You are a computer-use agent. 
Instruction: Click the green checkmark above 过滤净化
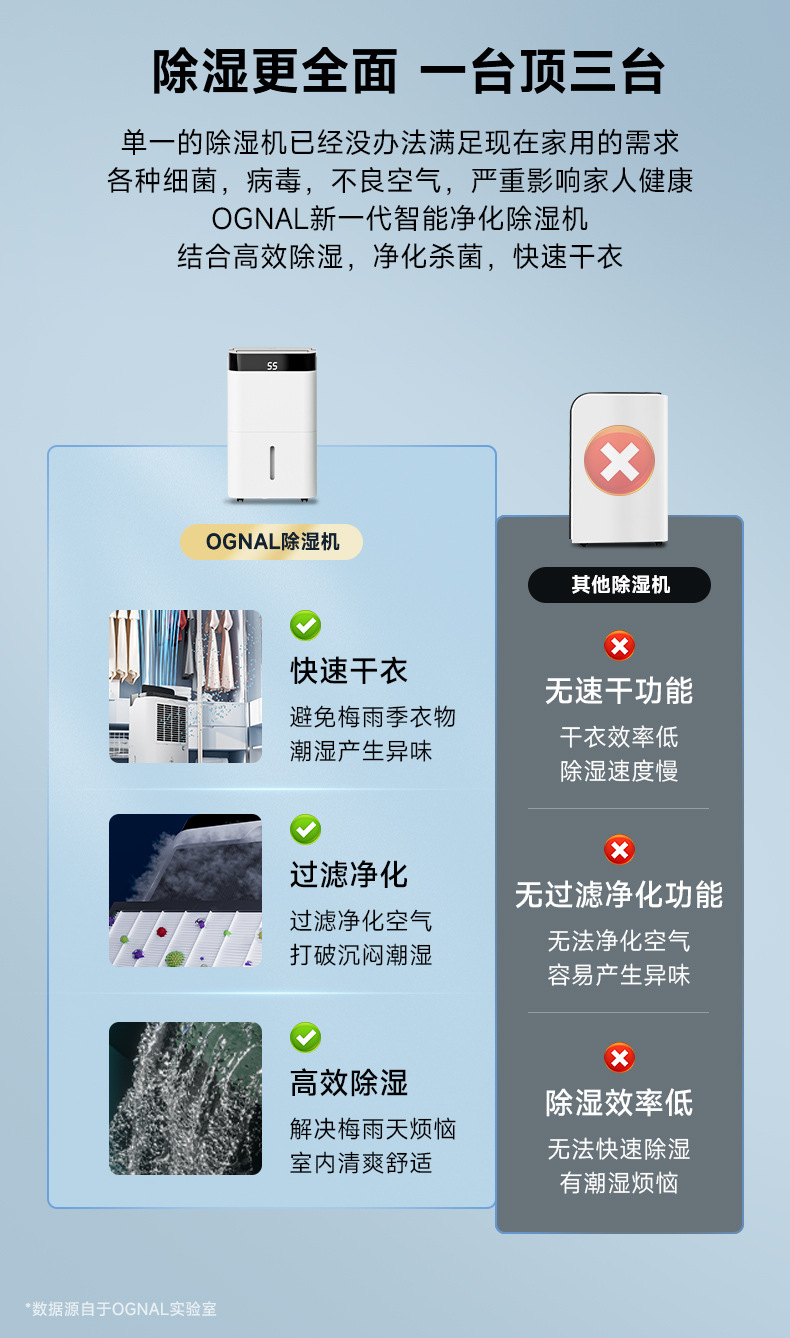point(306,829)
